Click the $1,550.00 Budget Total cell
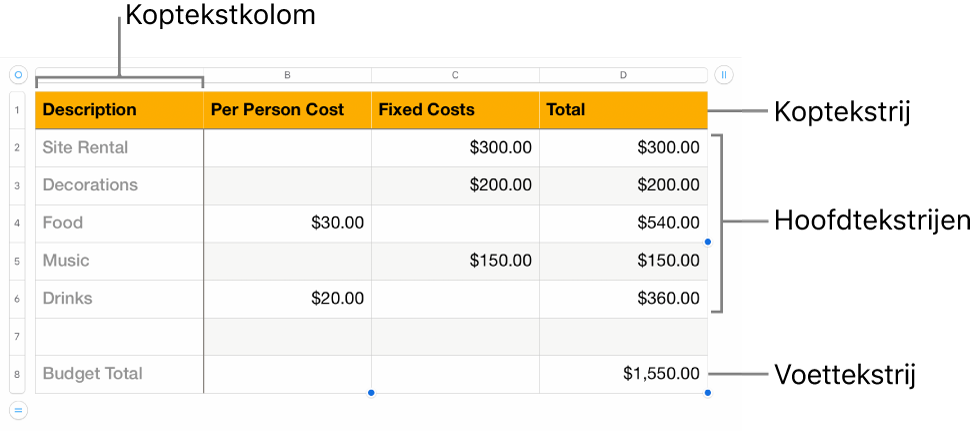The height and width of the screenshot is (431, 979). (x=623, y=374)
